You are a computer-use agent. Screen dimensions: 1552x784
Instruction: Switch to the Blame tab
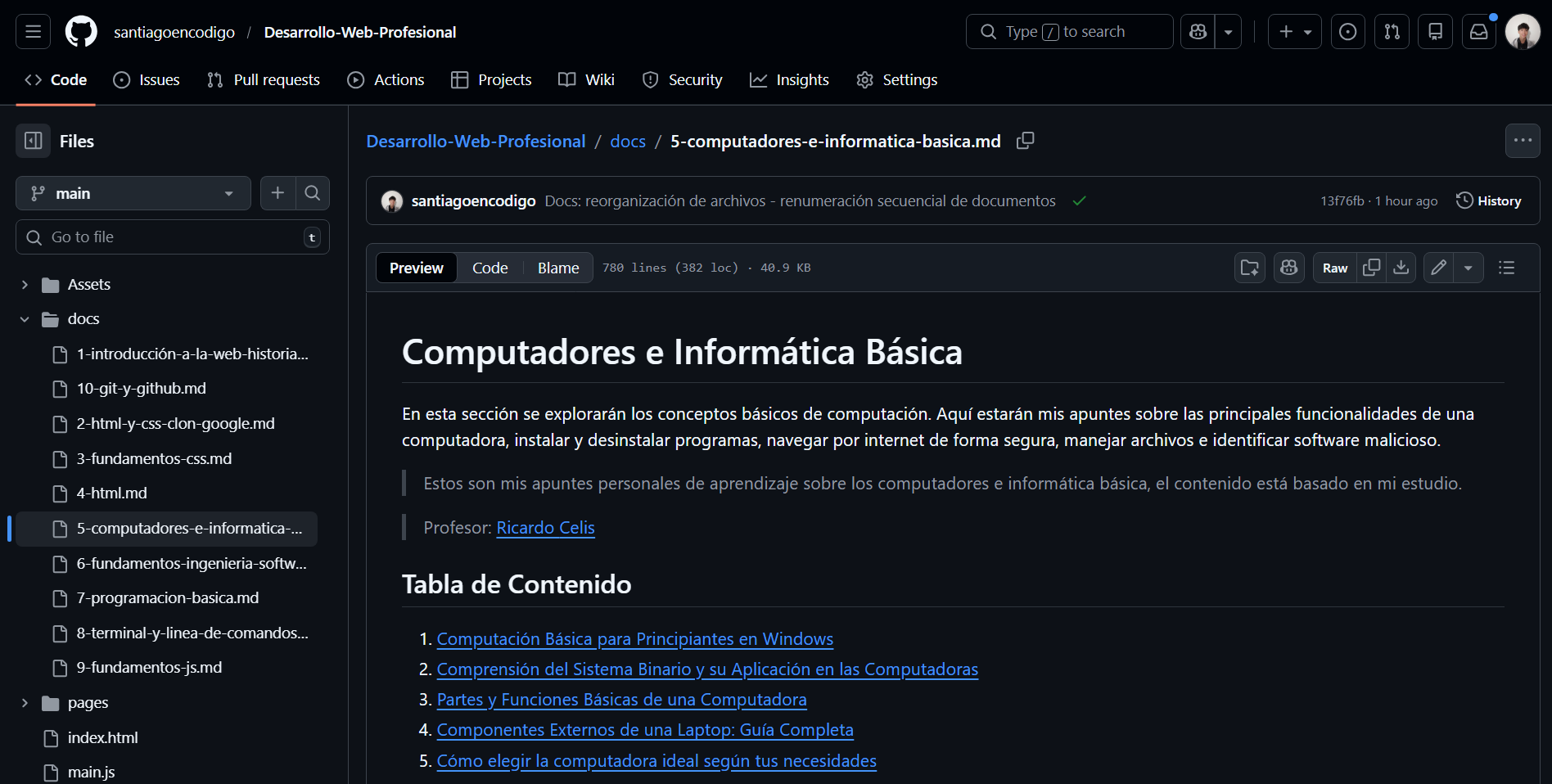(x=557, y=268)
